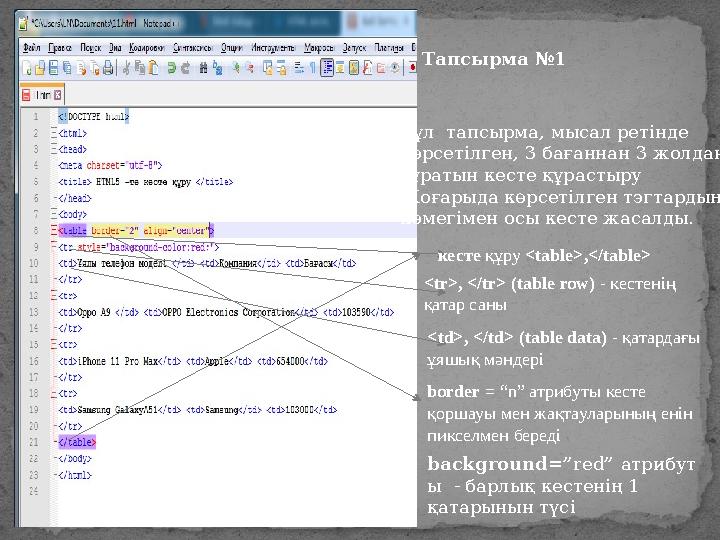
Task: Click the highlighted </table> closing tag
Action: point(77,442)
